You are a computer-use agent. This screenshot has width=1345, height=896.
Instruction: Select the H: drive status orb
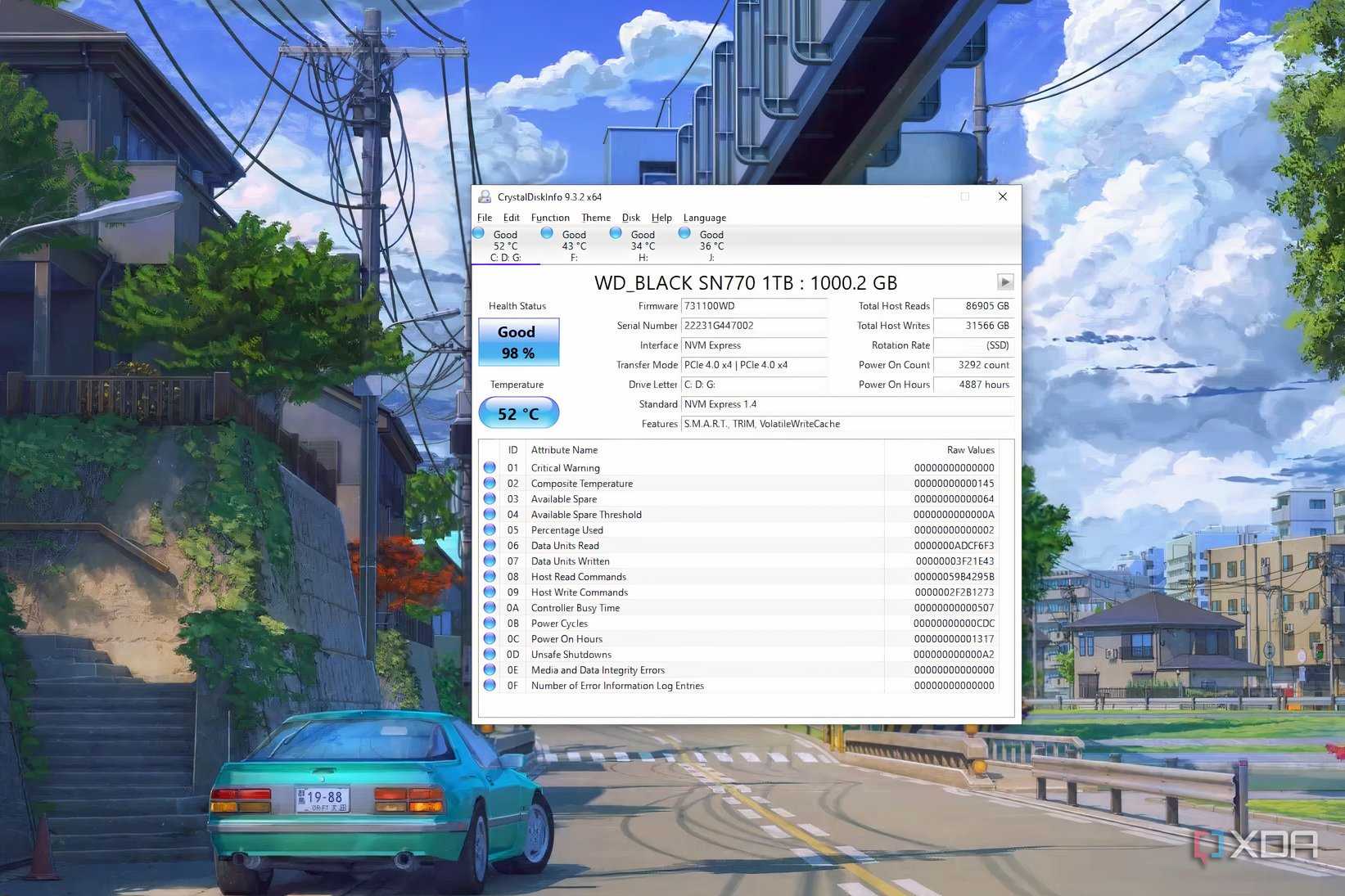click(616, 233)
